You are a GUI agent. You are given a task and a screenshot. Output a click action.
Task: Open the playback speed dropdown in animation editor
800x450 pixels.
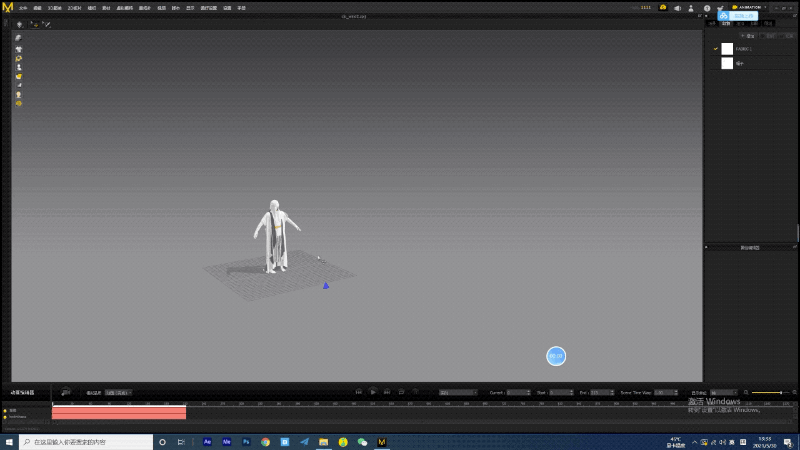(x=118, y=393)
